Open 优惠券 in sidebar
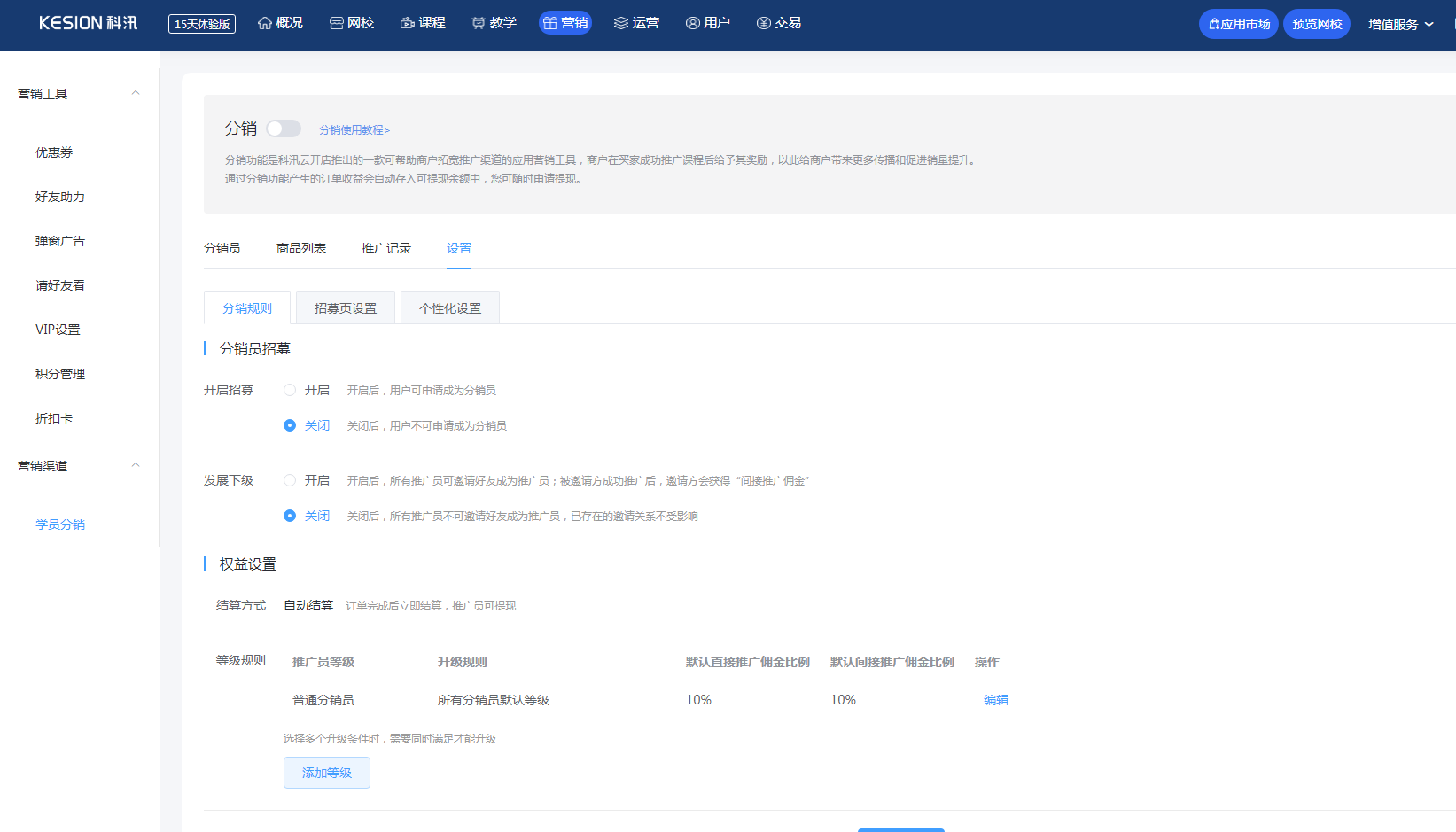This screenshot has height=832, width=1456. [x=54, y=152]
